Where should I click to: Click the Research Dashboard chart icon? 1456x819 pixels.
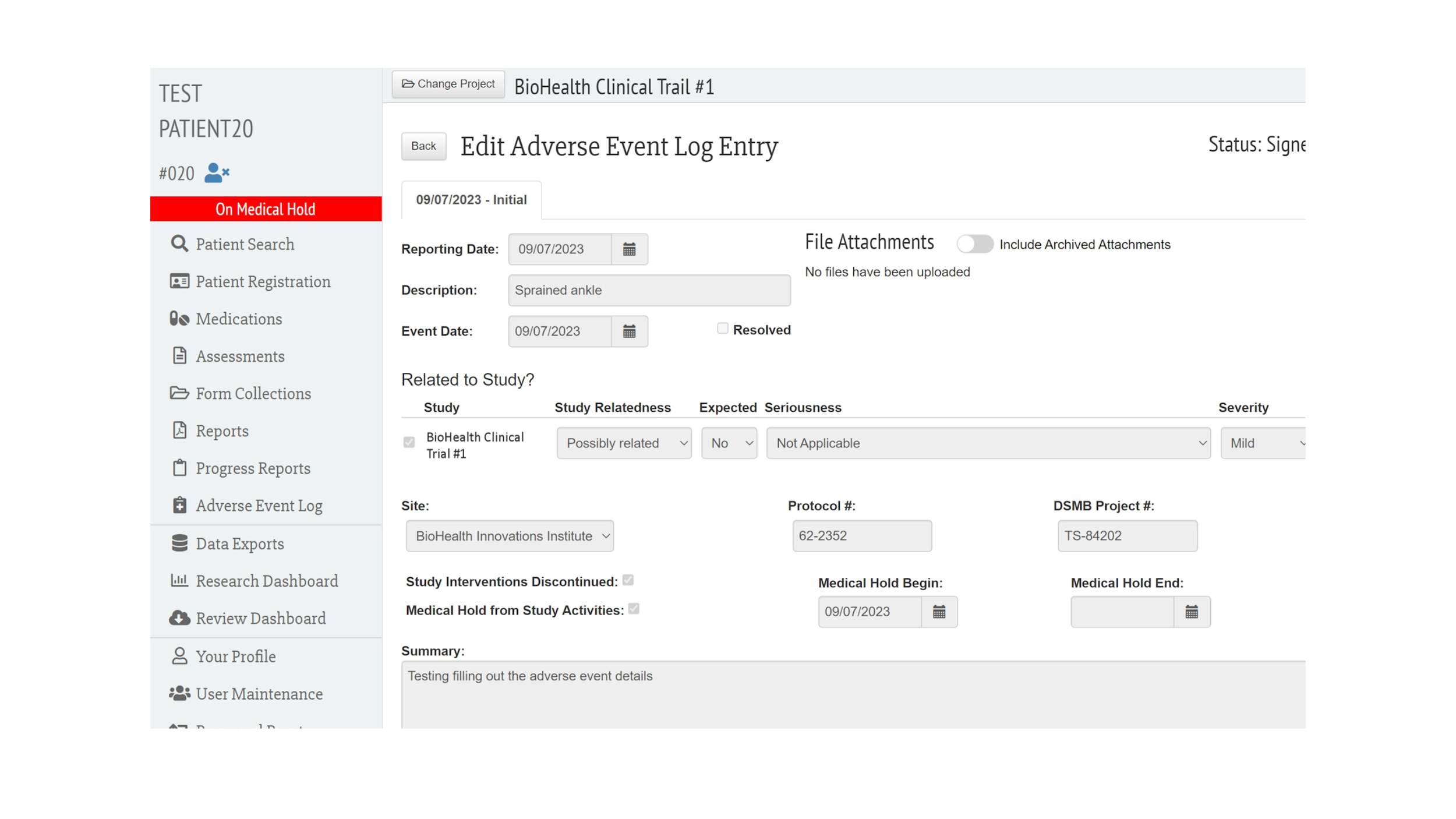point(179,580)
